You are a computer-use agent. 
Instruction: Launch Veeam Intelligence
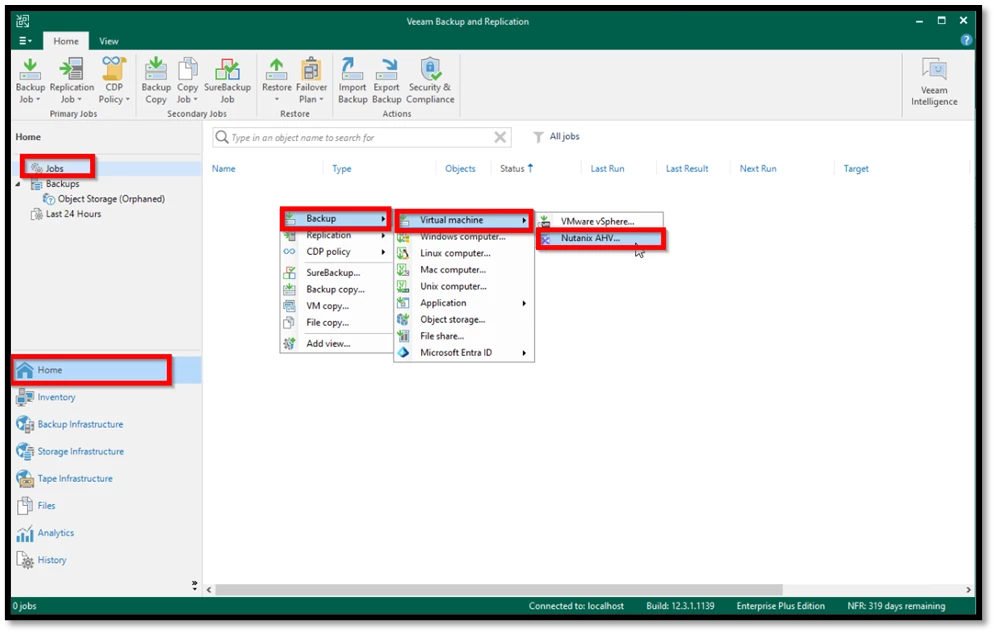click(x=934, y=82)
